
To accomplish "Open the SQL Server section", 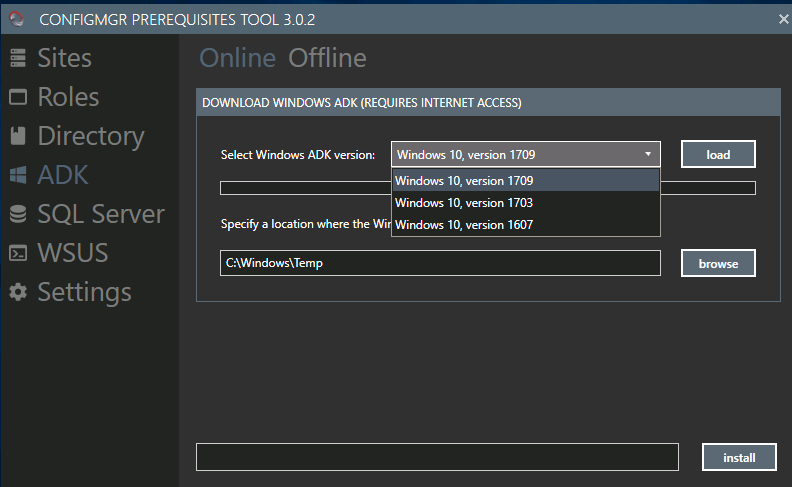I will pos(101,214).
